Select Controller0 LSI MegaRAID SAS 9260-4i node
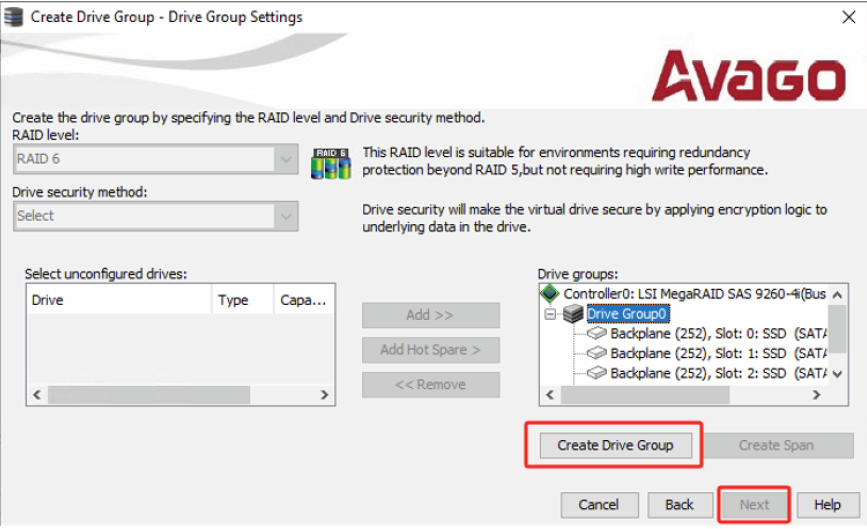 click(694, 294)
